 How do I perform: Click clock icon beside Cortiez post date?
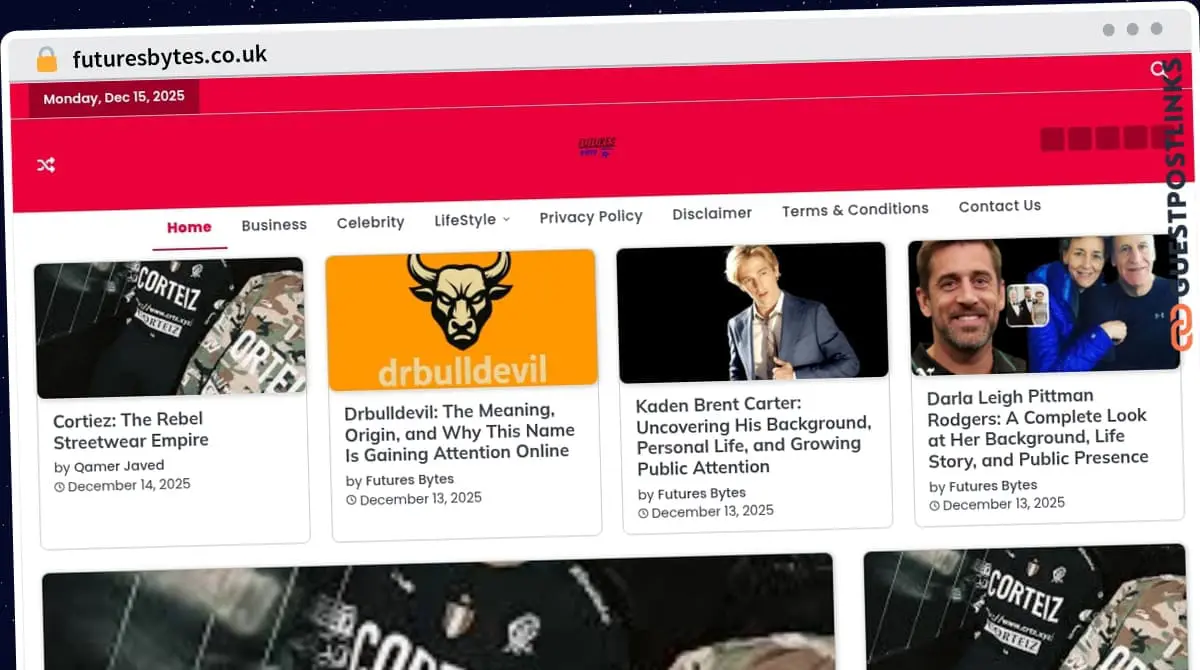click(59, 487)
